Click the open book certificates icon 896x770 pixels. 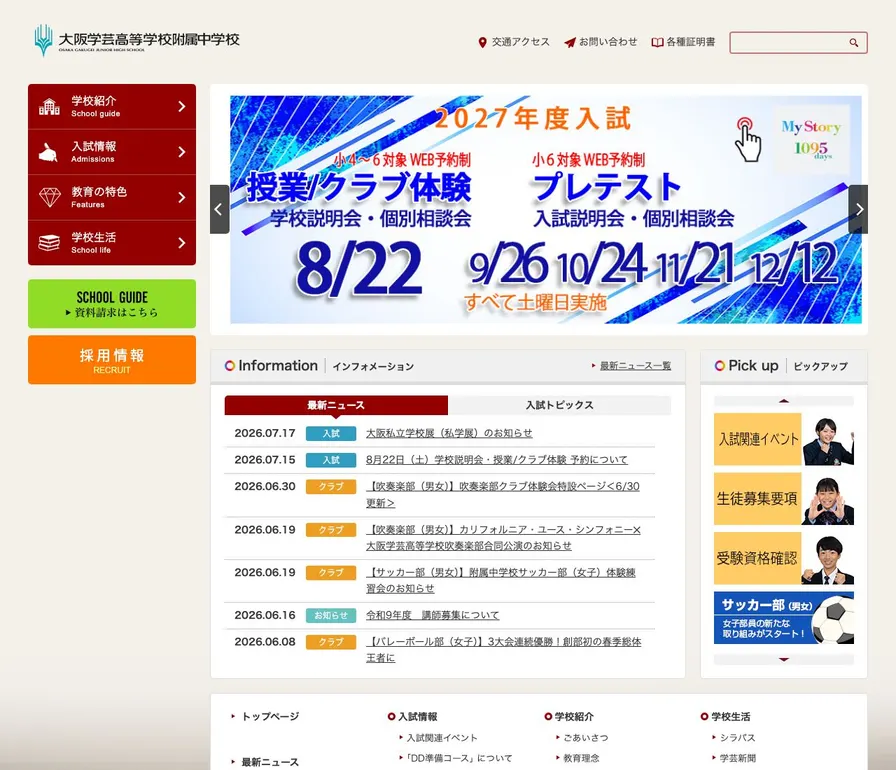coord(657,42)
